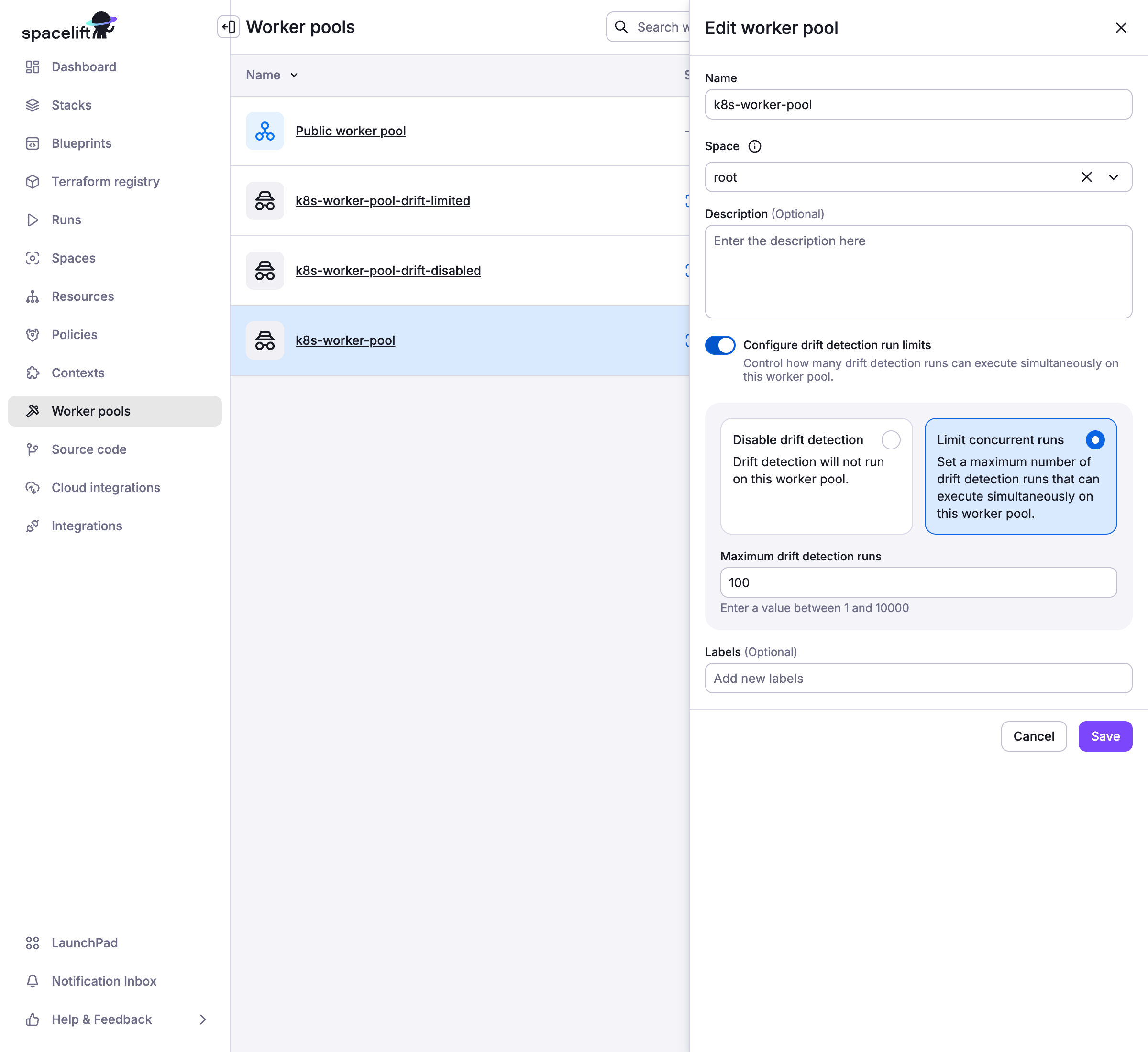Select the Disable drift detection radio
Image resolution: width=1148 pixels, height=1052 pixels.
tap(891, 439)
